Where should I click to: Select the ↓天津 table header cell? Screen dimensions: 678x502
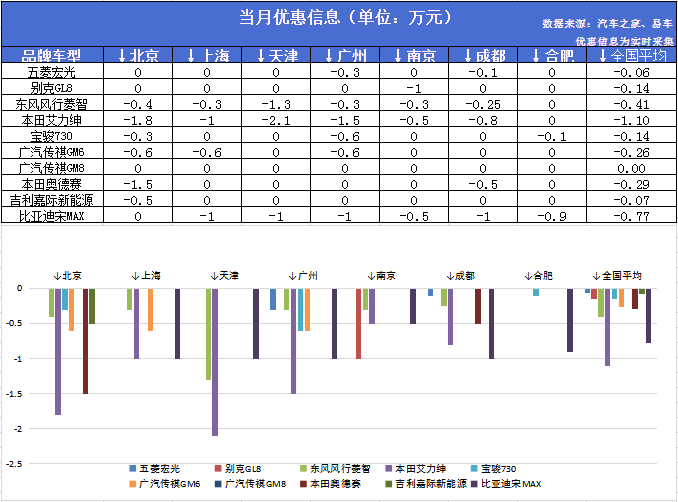276,55
